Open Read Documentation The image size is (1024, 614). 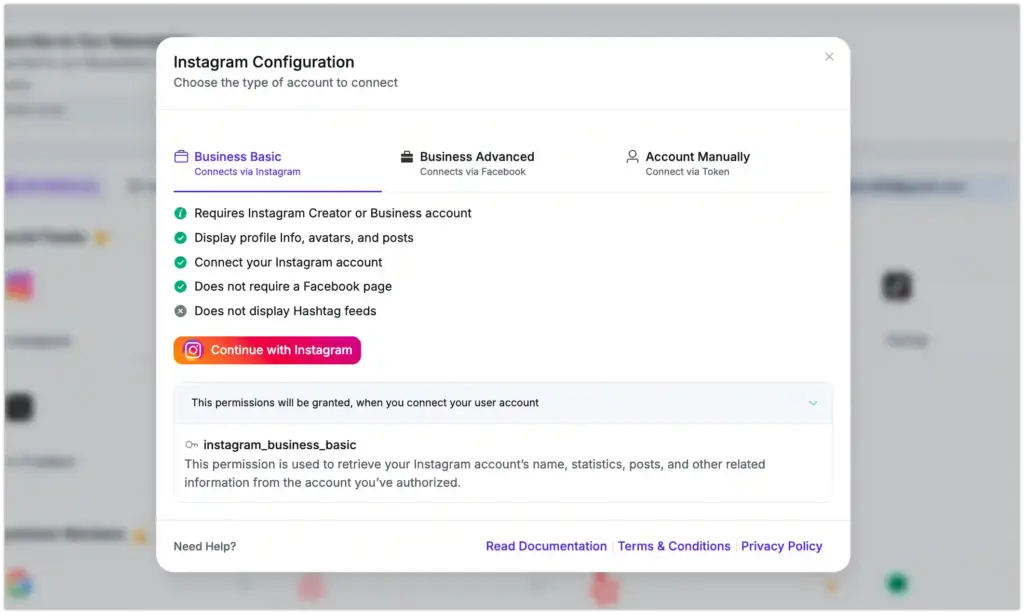(x=546, y=546)
